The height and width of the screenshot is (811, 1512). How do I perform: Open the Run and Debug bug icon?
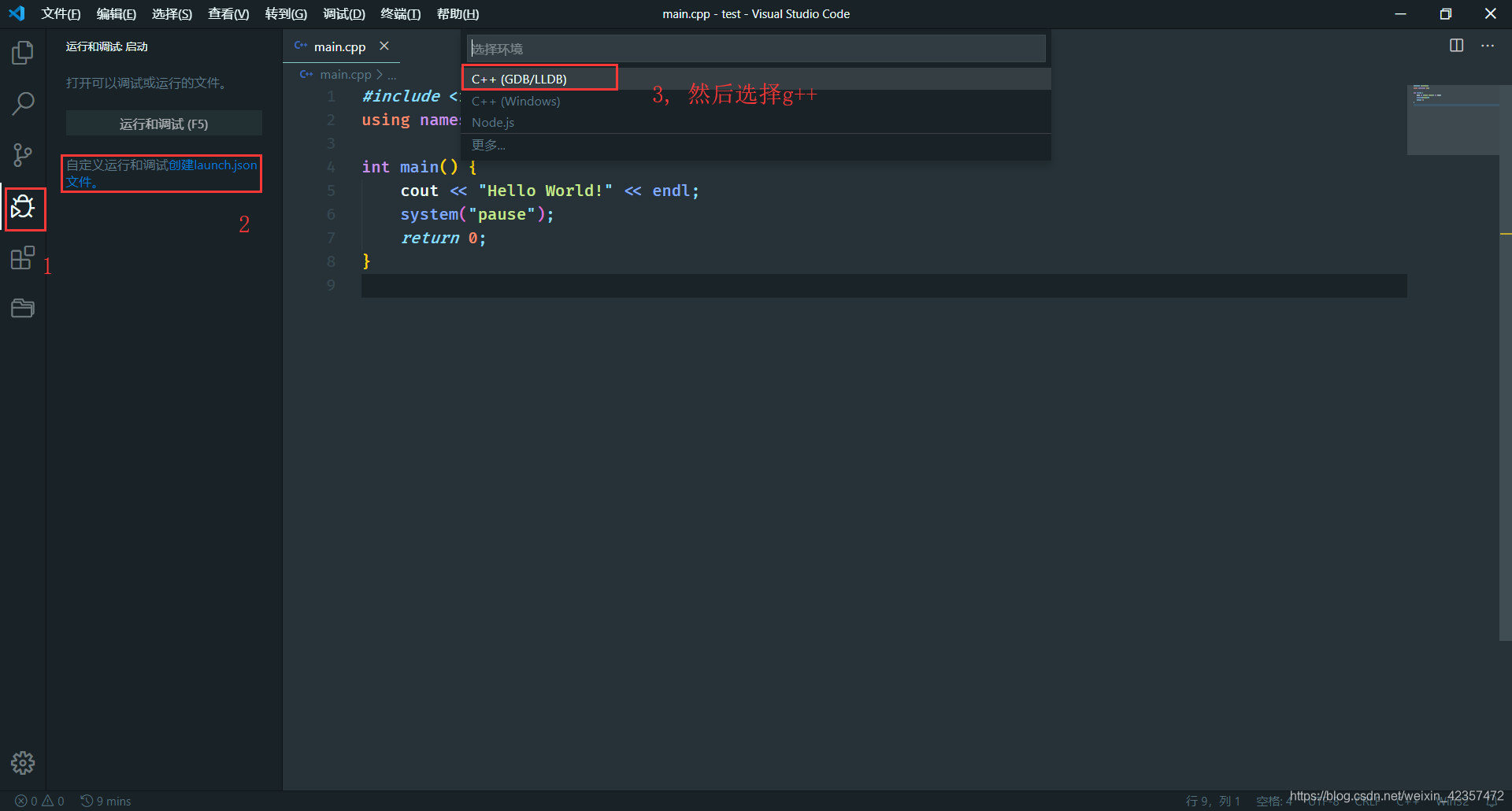23,207
